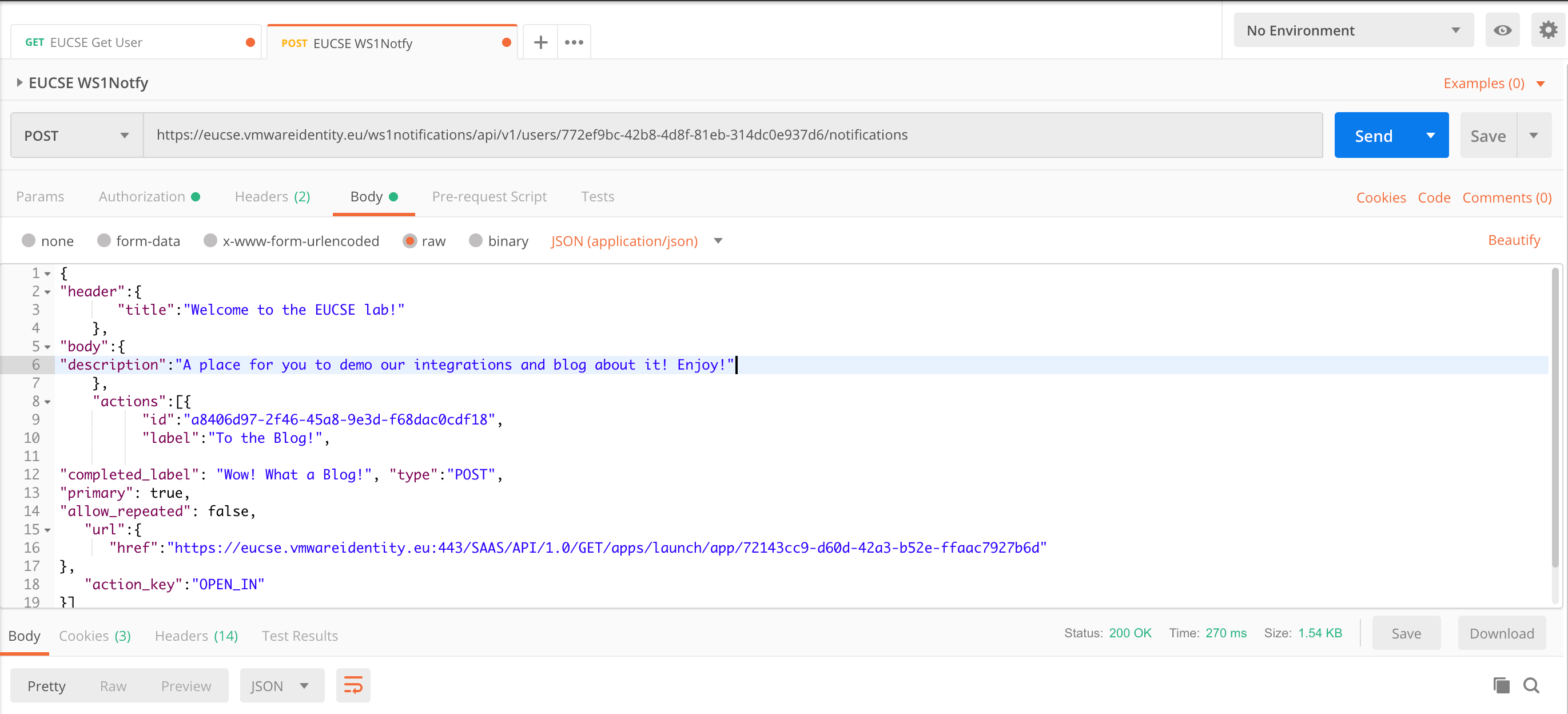
Task: Open the Tests tab
Action: [597, 197]
